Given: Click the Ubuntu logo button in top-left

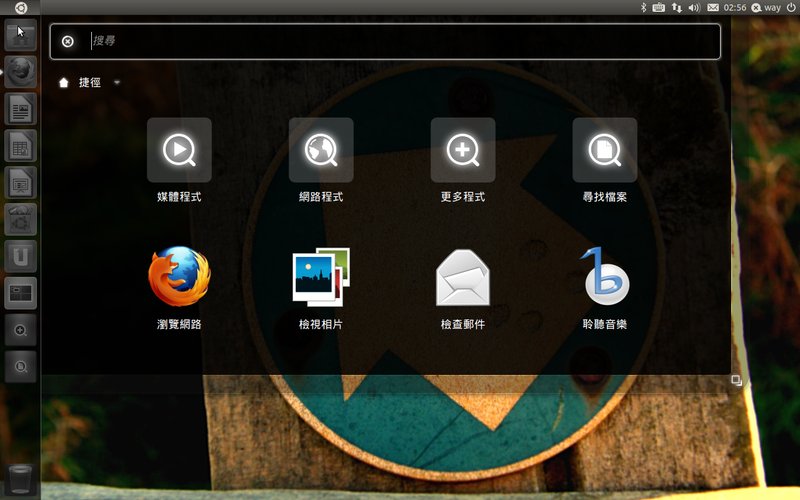Looking at the screenshot, I should [x=20, y=7].
